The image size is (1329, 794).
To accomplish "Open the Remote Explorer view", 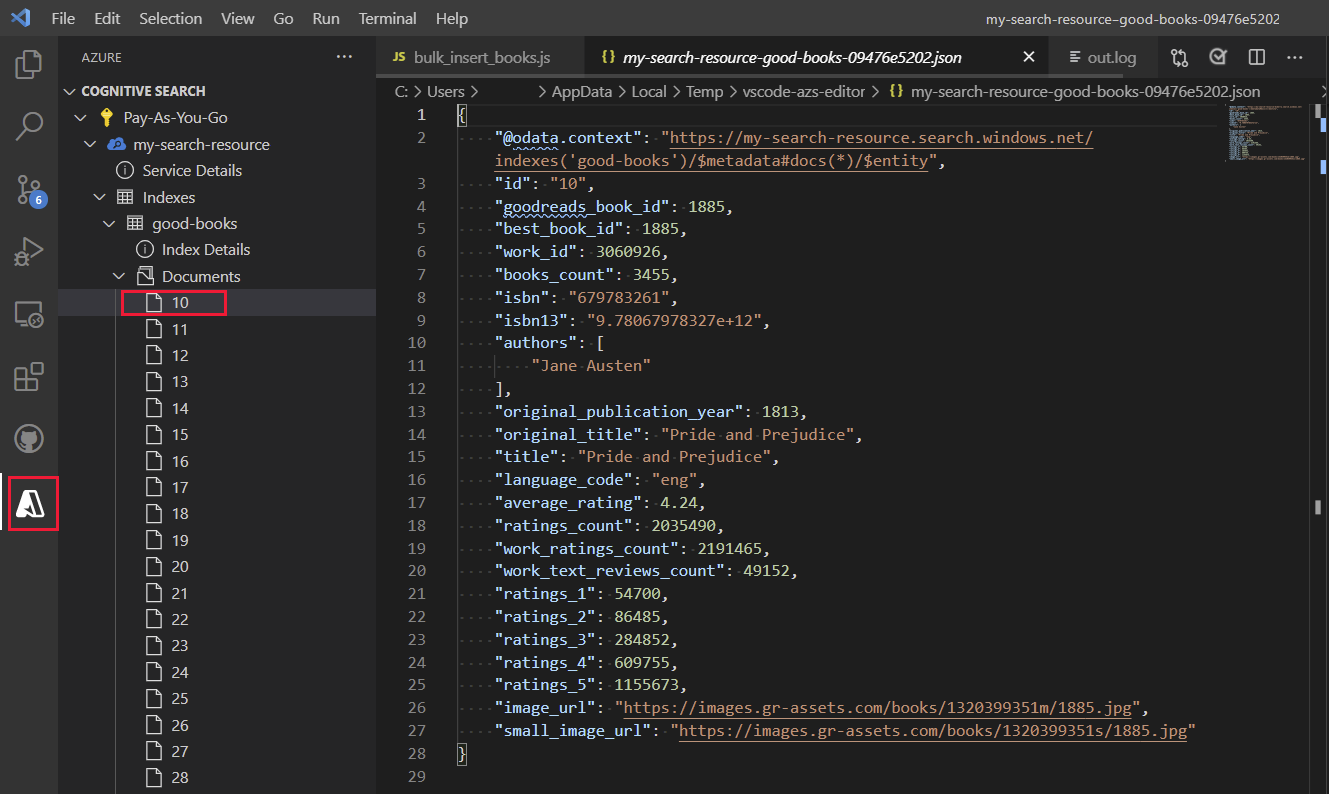I will coord(28,314).
